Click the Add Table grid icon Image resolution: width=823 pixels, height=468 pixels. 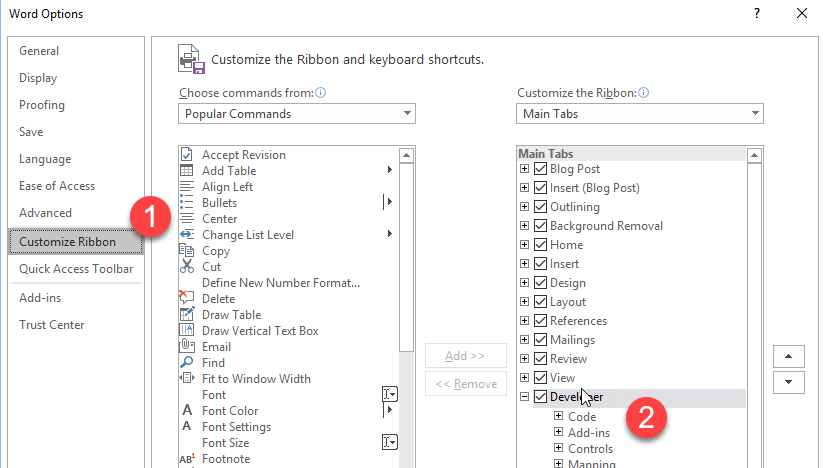[x=186, y=171]
